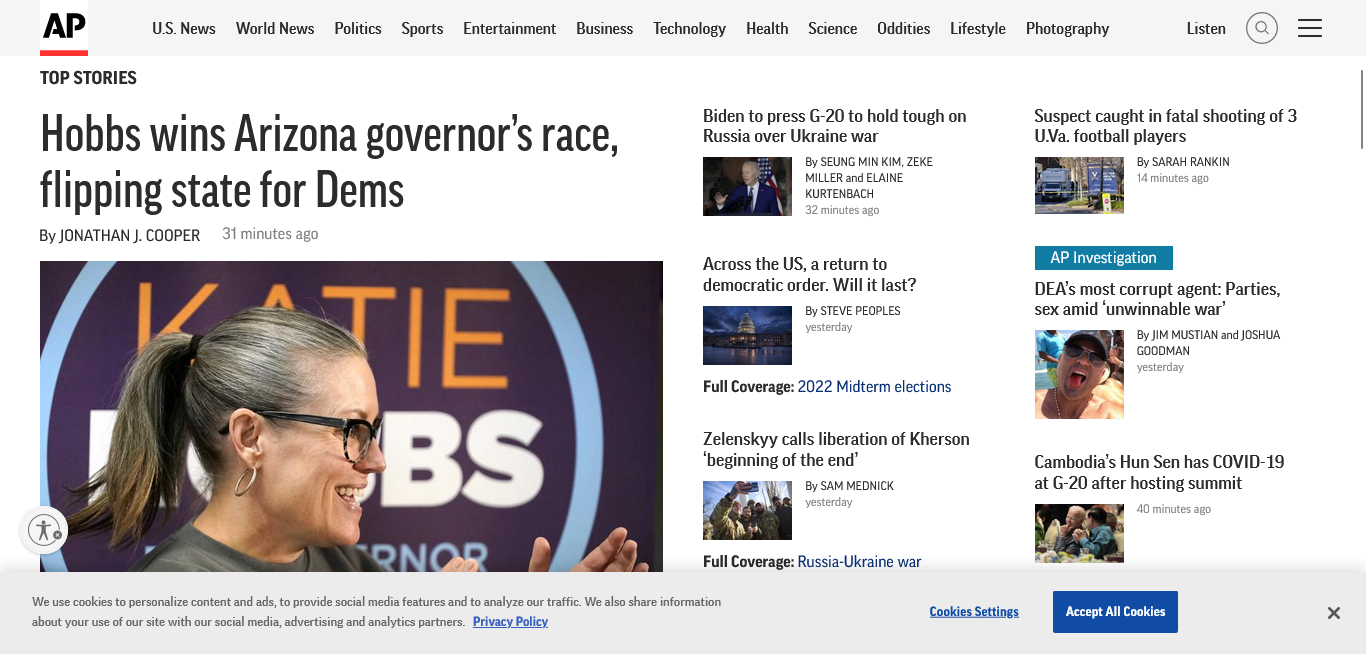This screenshot has height=654, width=1366.
Task: Open the hamburger menu icon
Action: point(1310,28)
